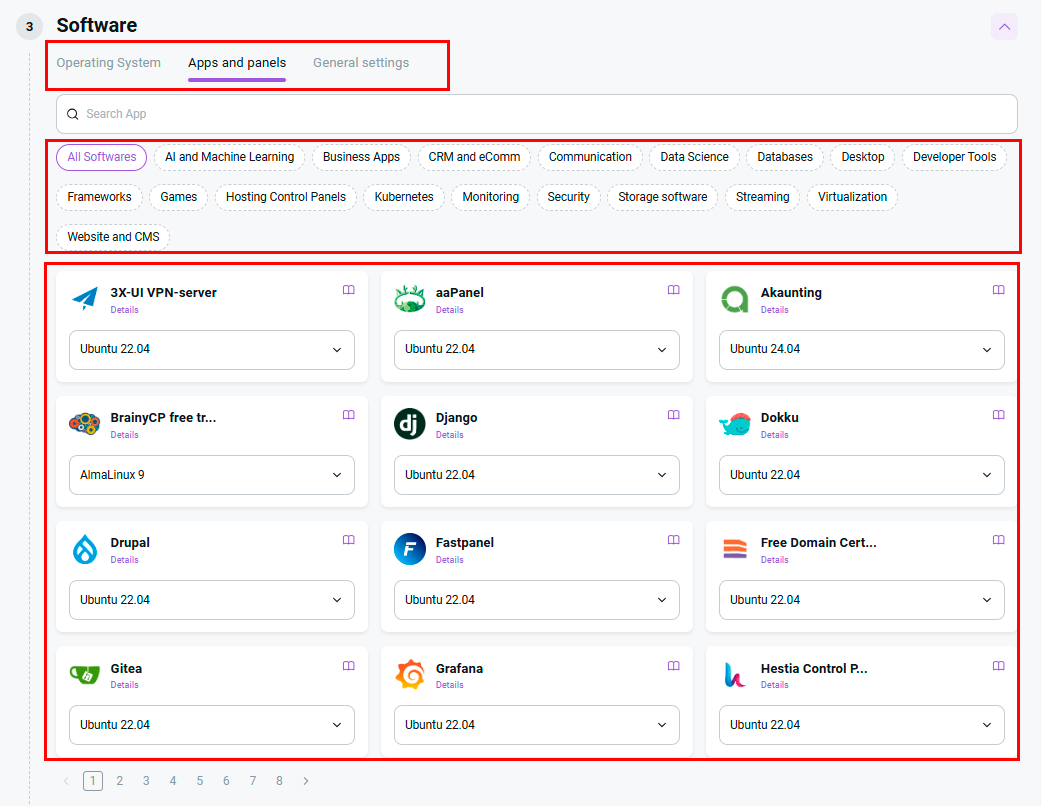Viewport: 1041px width, 806px height.
Task: Open Akaunting Ubuntu 24.04 version dropdown
Action: tap(861, 350)
